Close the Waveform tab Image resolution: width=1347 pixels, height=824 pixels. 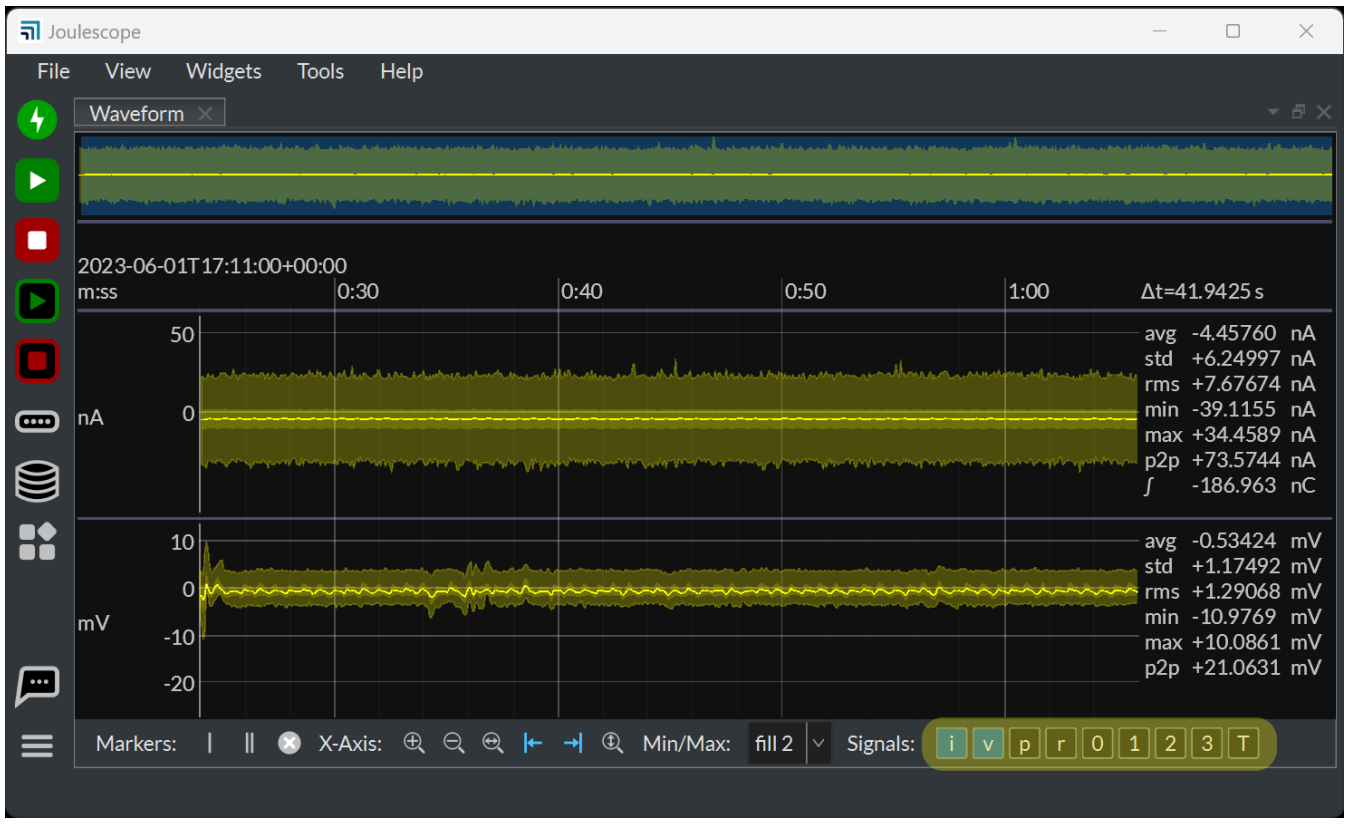(205, 114)
